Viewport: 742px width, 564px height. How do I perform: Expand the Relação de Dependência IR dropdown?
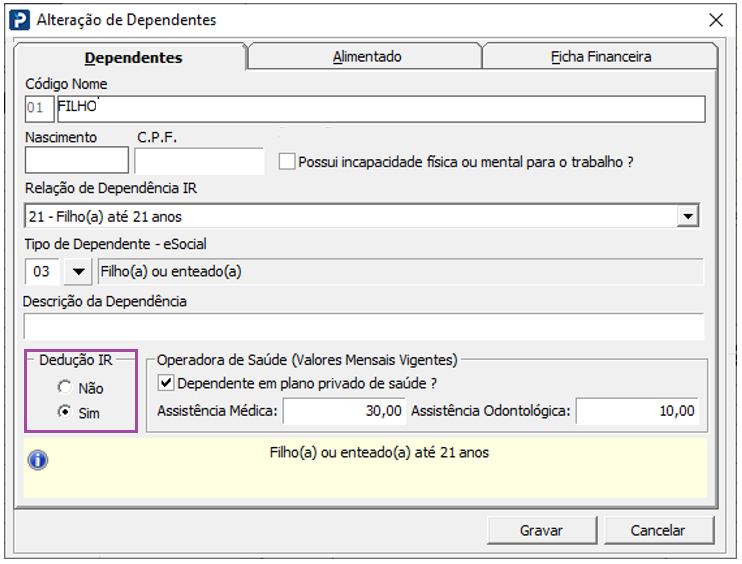[x=687, y=216]
